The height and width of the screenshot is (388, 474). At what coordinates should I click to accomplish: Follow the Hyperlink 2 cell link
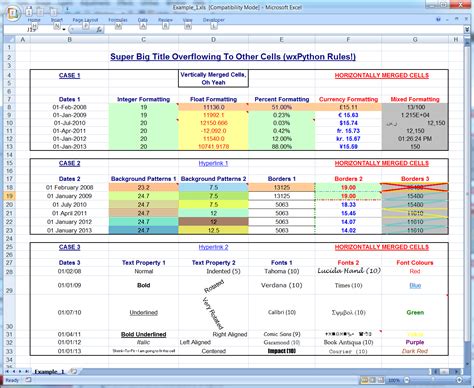coord(213,247)
